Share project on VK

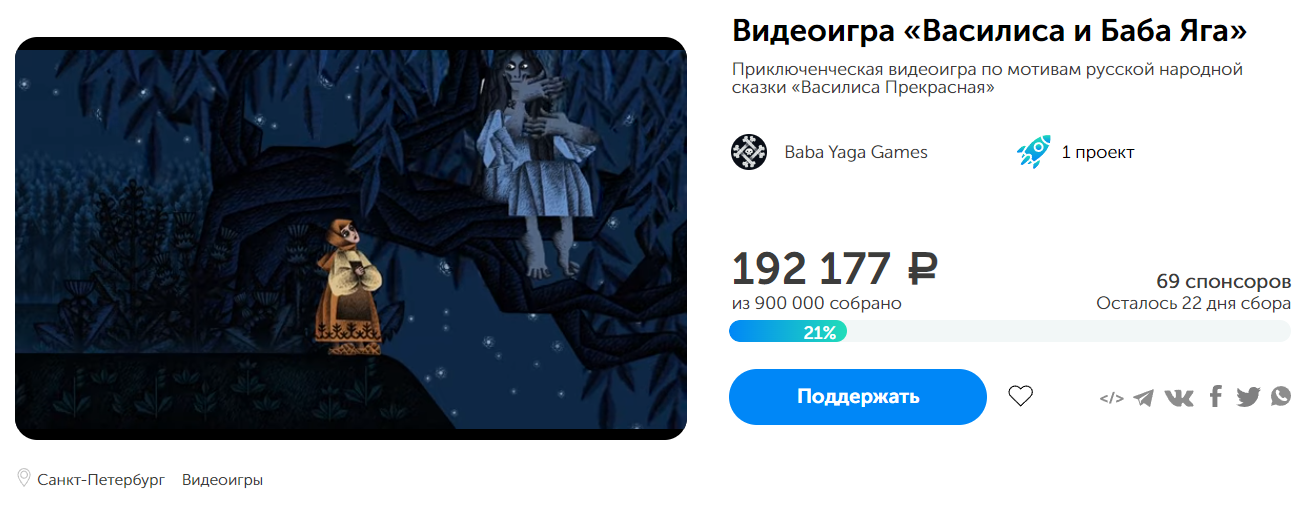point(1179,397)
